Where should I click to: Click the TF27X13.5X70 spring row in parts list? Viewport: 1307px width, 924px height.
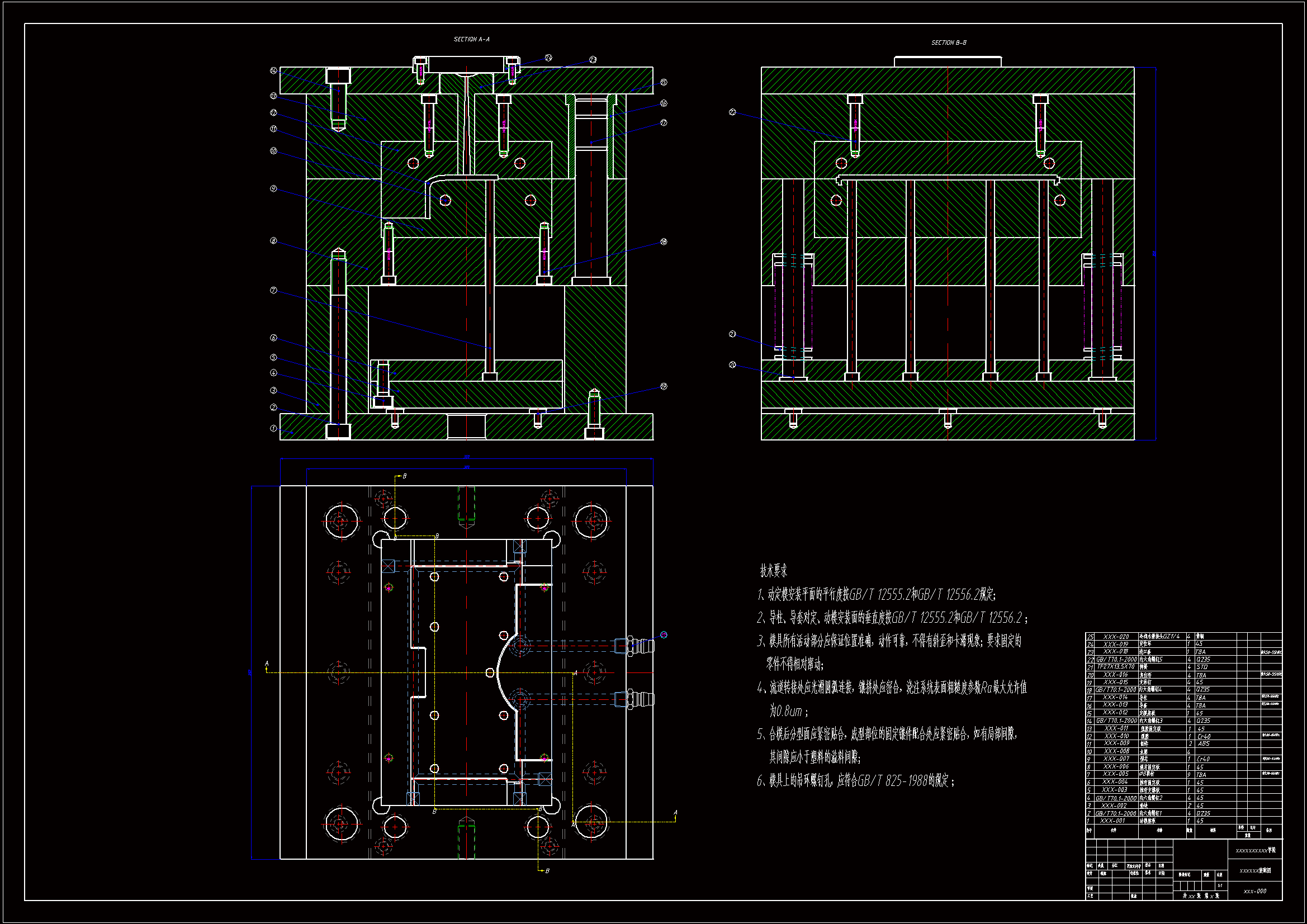coord(1116,667)
